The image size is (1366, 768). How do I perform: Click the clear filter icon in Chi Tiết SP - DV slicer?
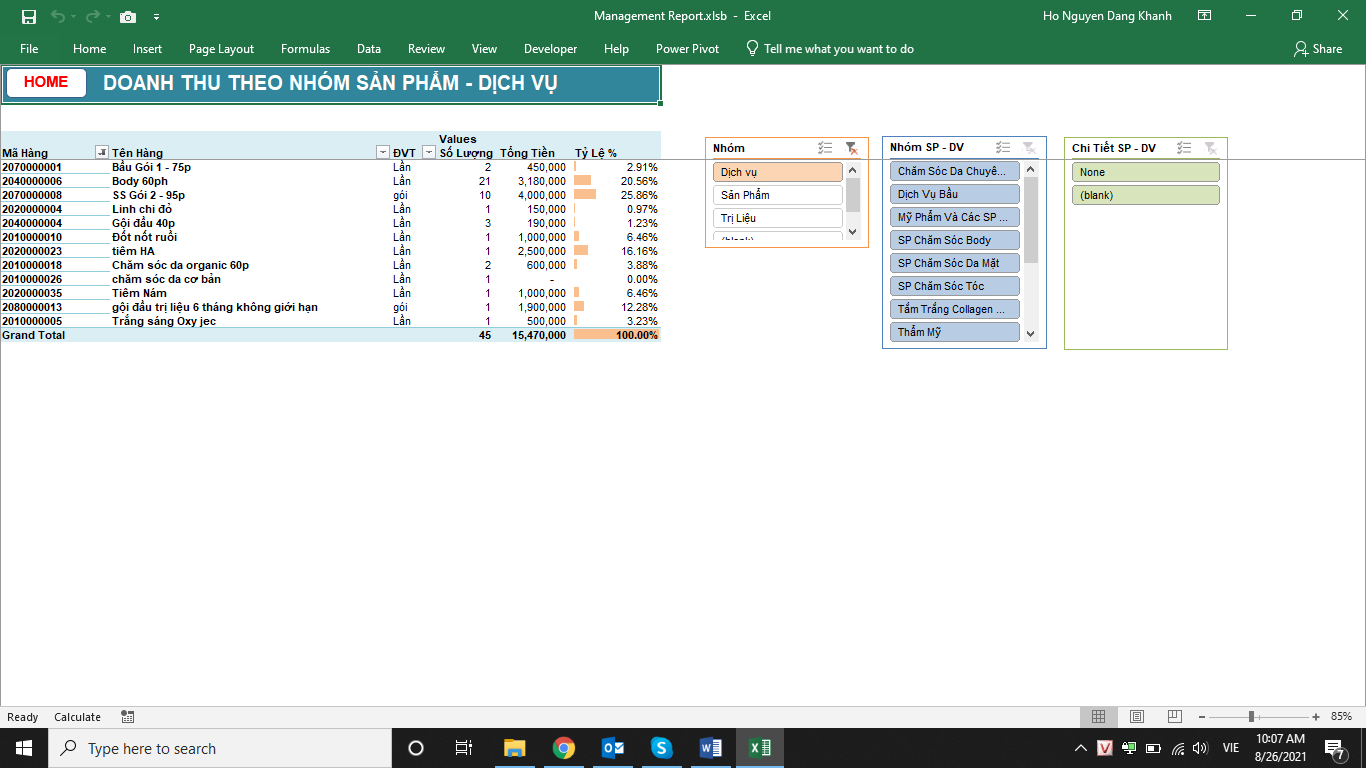pos(1210,148)
